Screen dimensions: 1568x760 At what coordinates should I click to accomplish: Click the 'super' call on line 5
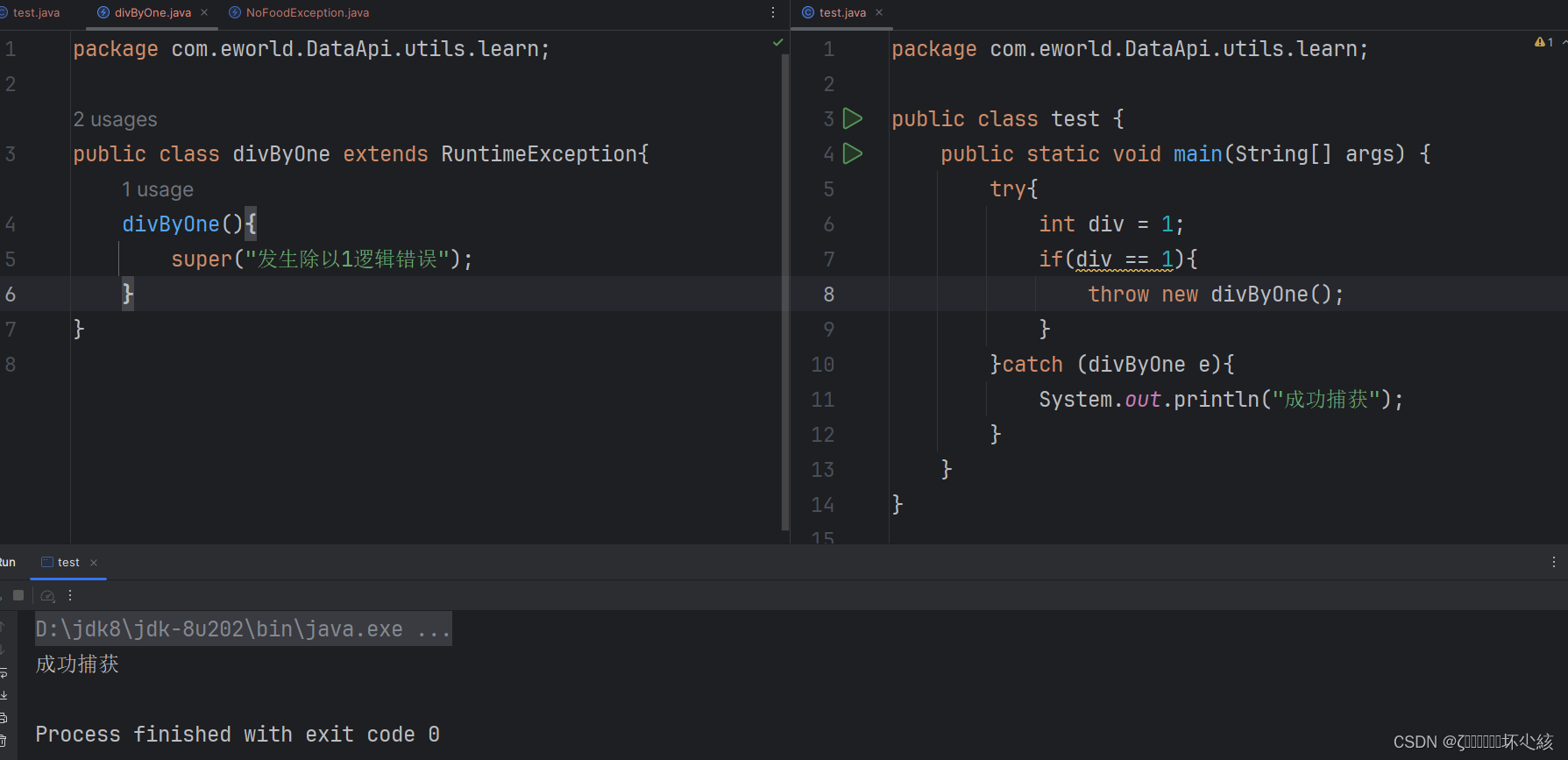[x=202, y=259]
